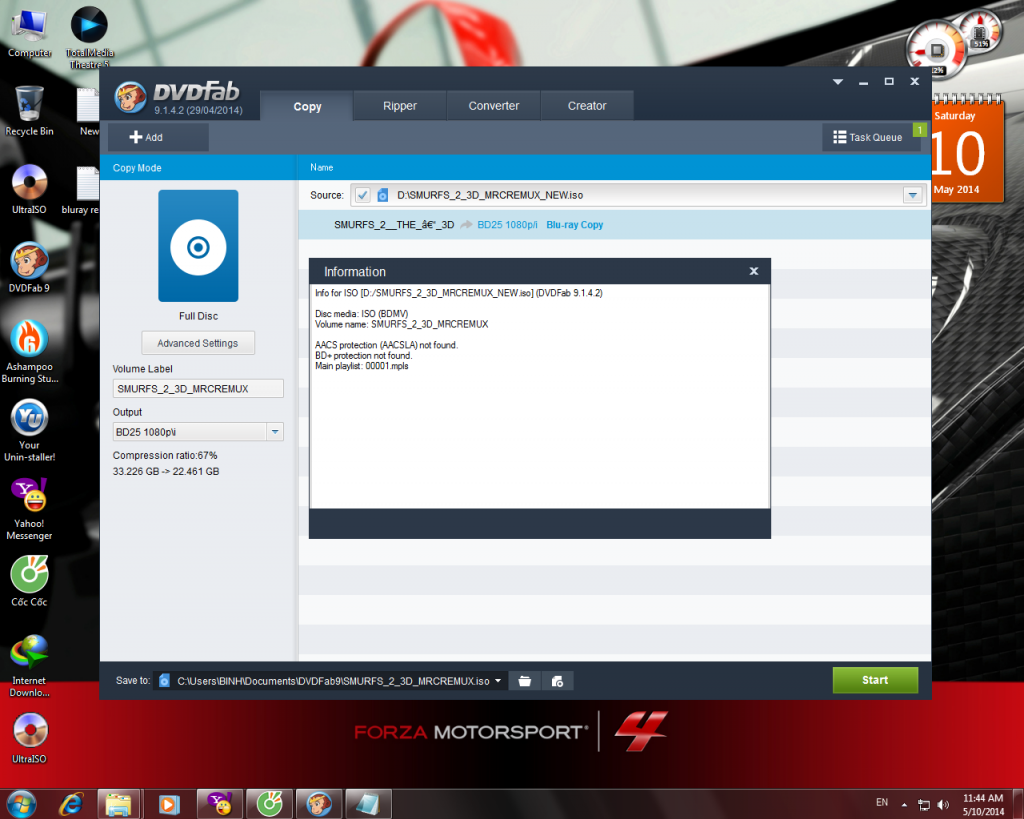Image resolution: width=1024 pixels, height=819 pixels.
Task: Close the Information dialog
Action: click(x=754, y=271)
